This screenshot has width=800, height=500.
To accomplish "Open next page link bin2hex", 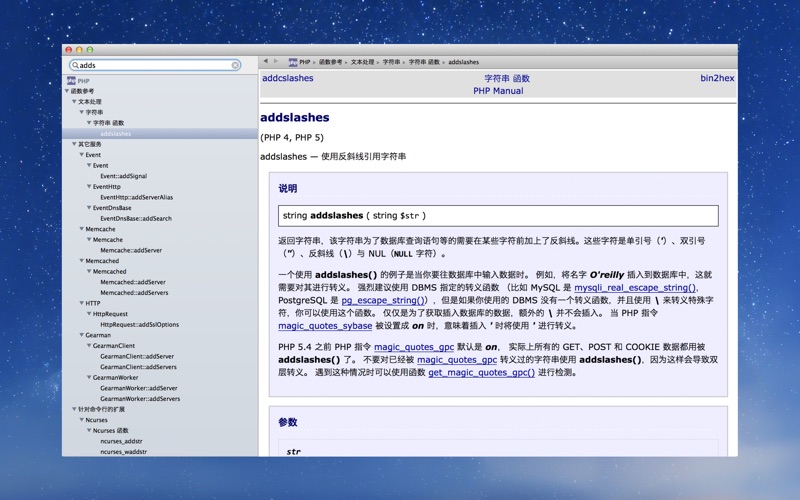I will coord(717,78).
